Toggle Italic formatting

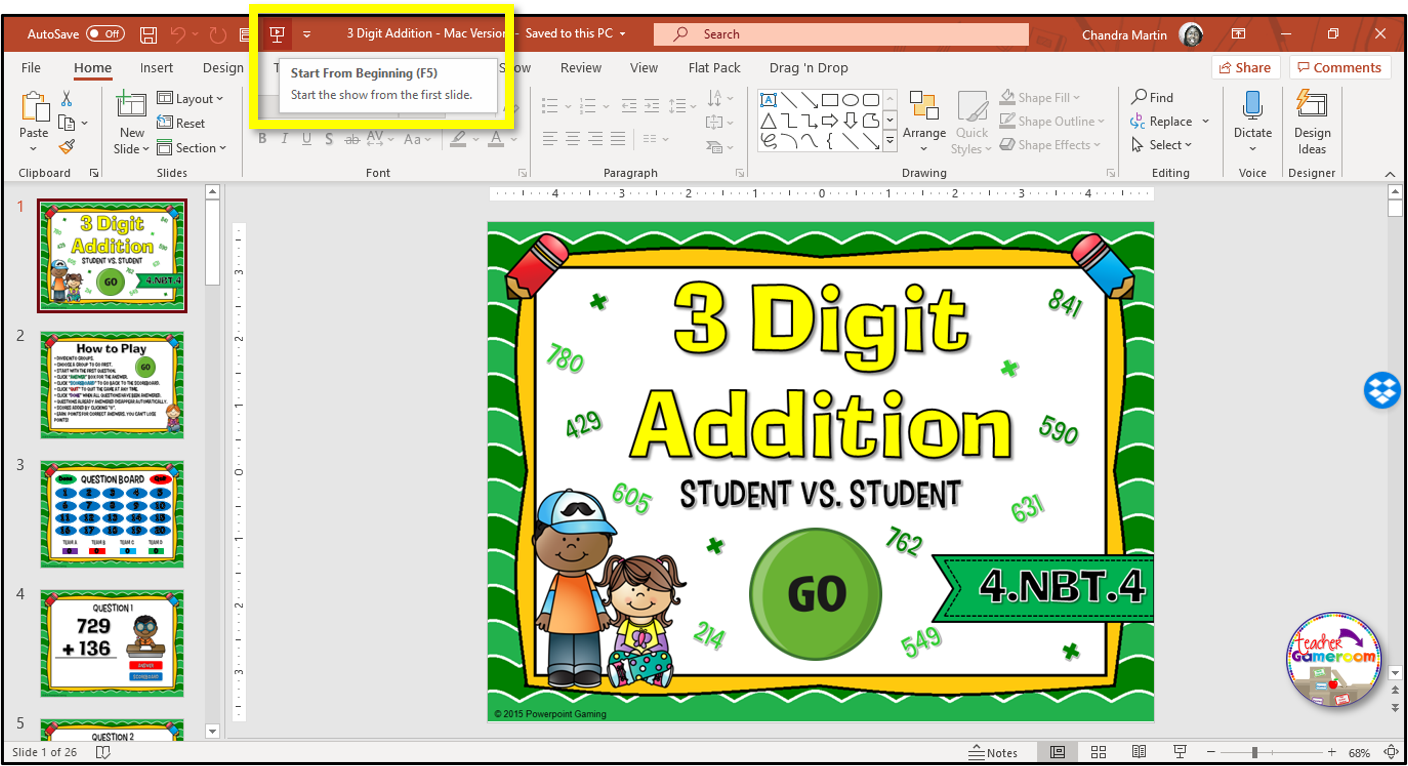[x=284, y=139]
